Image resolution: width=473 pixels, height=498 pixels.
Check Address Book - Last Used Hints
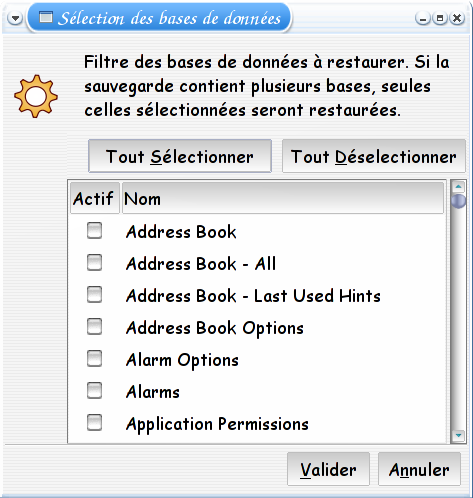point(94,295)
